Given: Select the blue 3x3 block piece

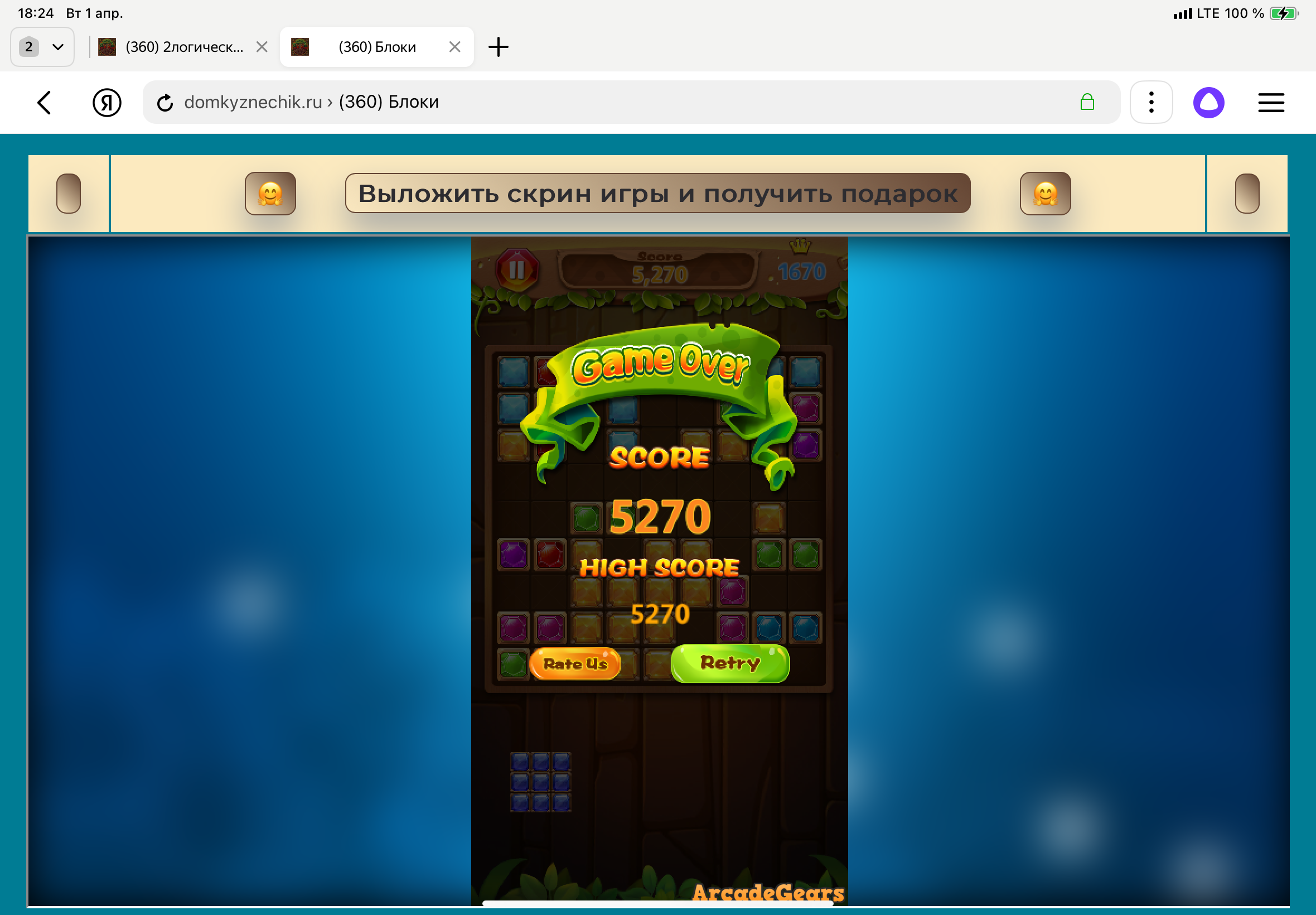Looking at the screenshot, I should click(540, 782).
